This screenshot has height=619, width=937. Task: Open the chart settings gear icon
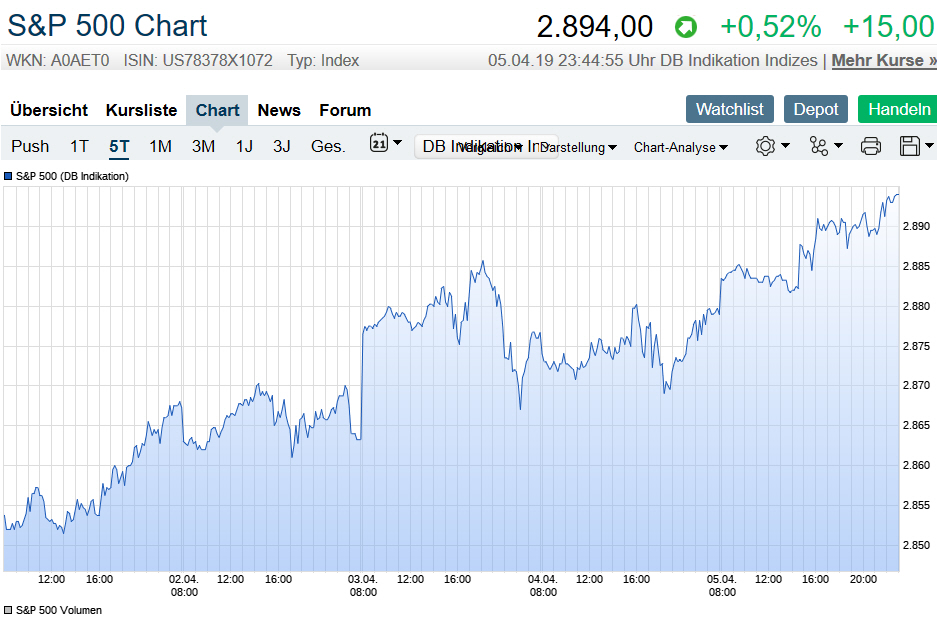pos(765,146)
